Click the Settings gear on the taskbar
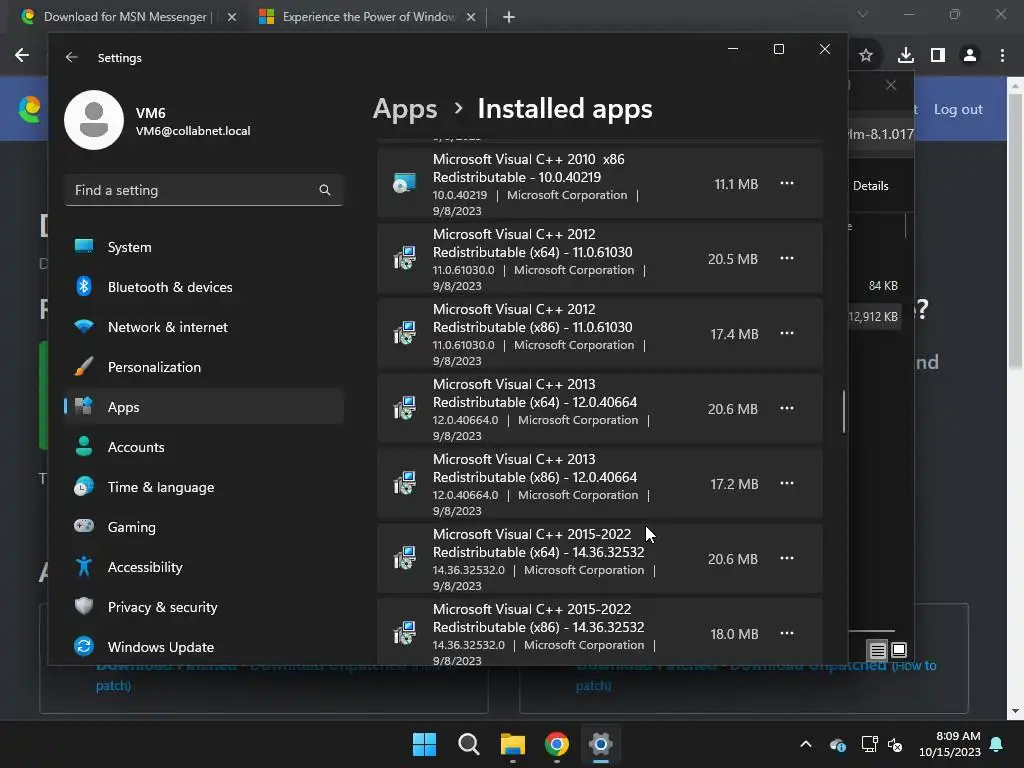 600,744
